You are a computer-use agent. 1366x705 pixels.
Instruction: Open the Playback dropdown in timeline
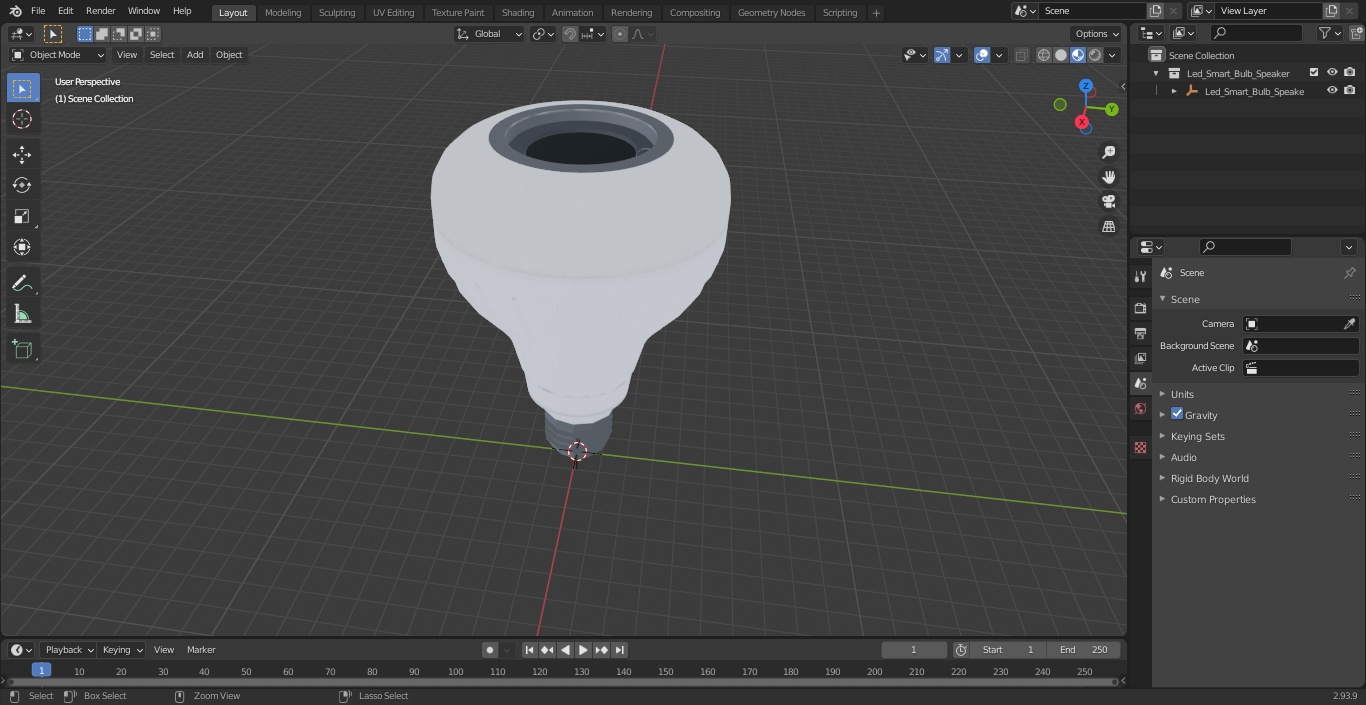point(68,650)
